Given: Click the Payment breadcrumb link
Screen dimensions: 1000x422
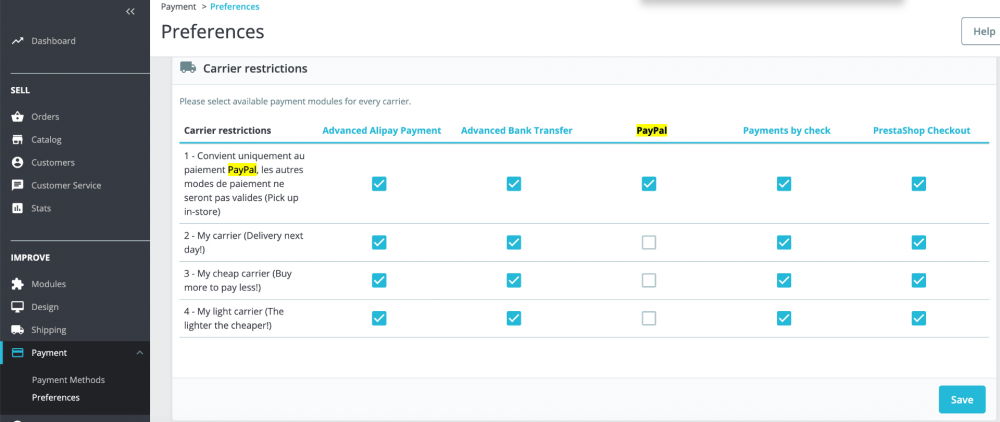Looking at the screenshot, I should [x=178, y=7].
